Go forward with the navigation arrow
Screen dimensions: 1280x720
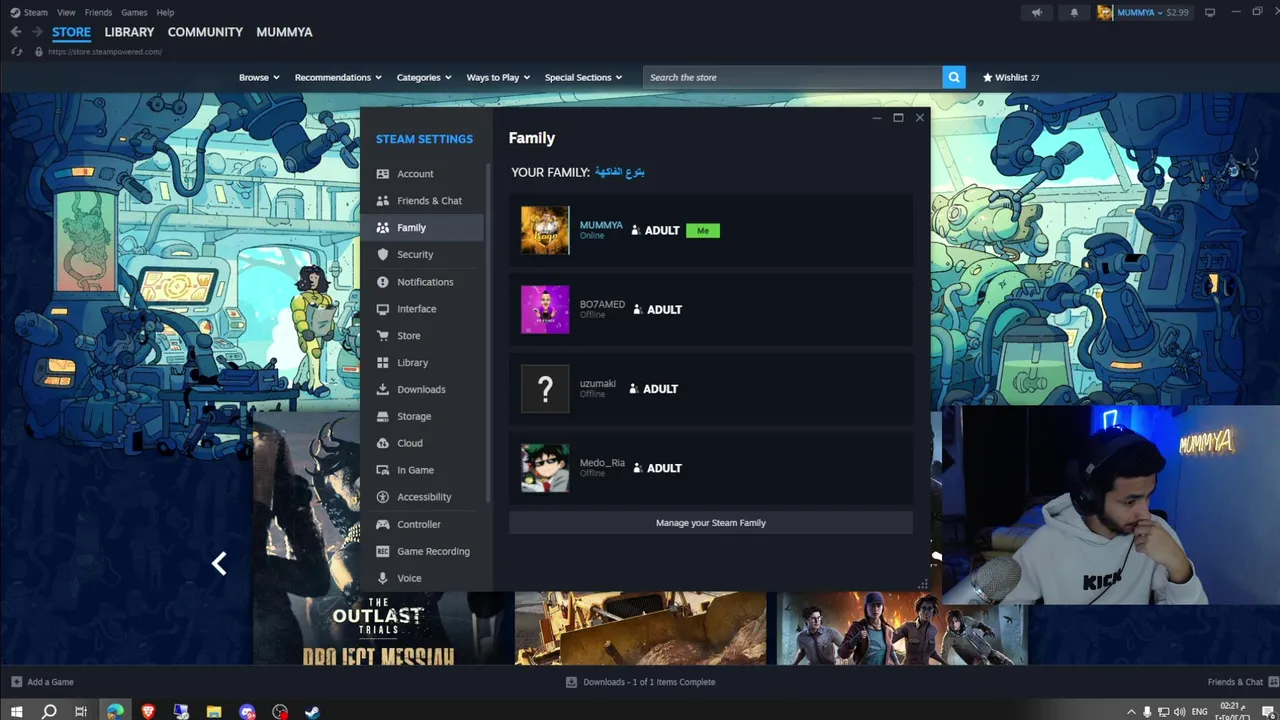tap(37, 32)
